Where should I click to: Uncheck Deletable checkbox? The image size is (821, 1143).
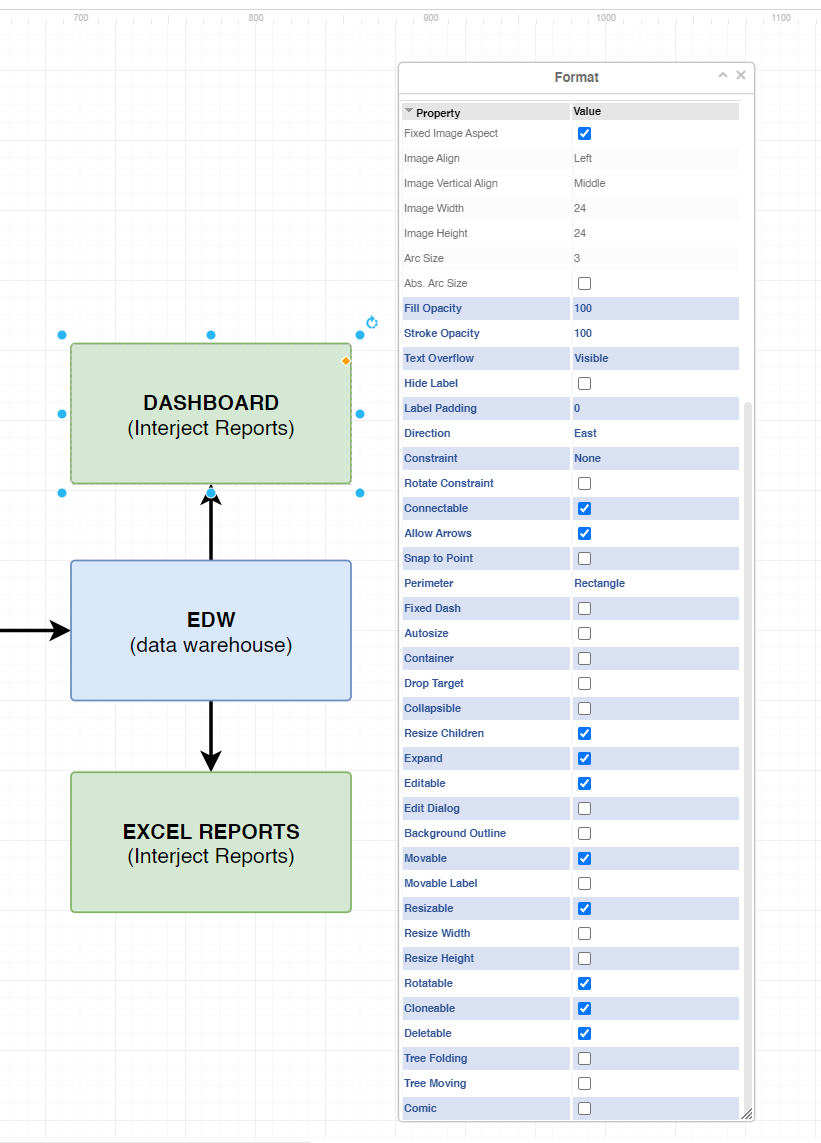(585, 1034)
